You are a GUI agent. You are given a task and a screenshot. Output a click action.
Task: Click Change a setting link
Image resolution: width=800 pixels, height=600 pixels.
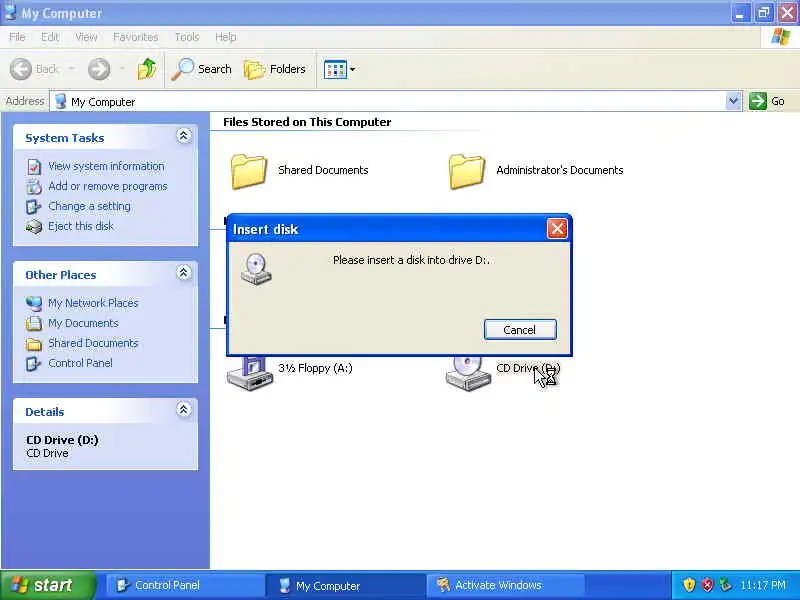(x=89, y=206)
